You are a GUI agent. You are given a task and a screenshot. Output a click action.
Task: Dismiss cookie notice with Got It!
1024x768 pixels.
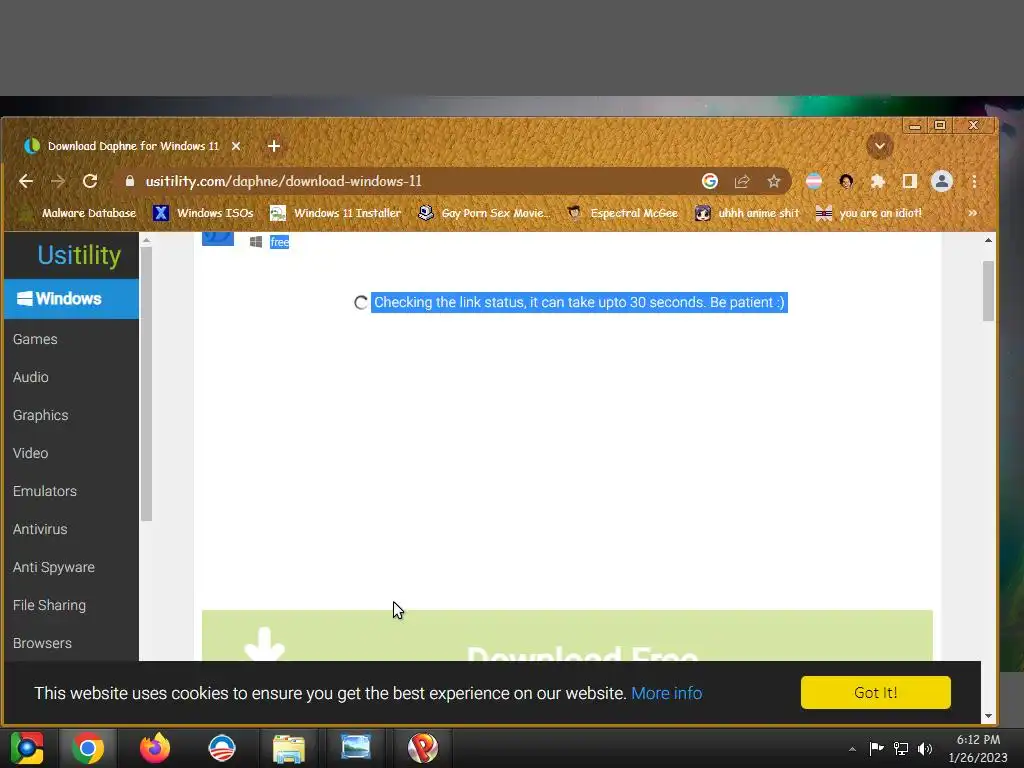click(x=876, y=692)
